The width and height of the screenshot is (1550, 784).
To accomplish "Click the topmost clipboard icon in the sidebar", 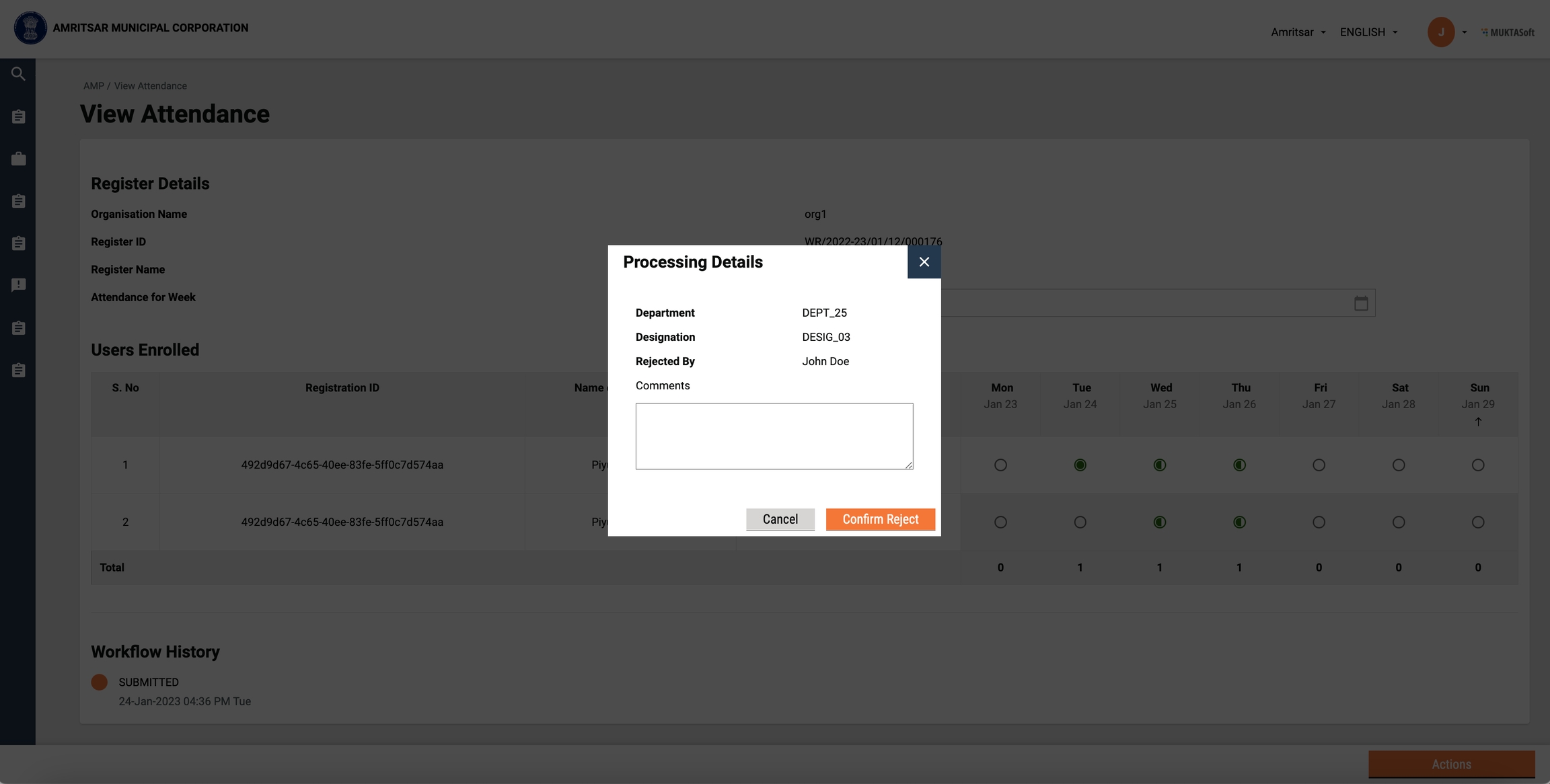I will point(18,117).
